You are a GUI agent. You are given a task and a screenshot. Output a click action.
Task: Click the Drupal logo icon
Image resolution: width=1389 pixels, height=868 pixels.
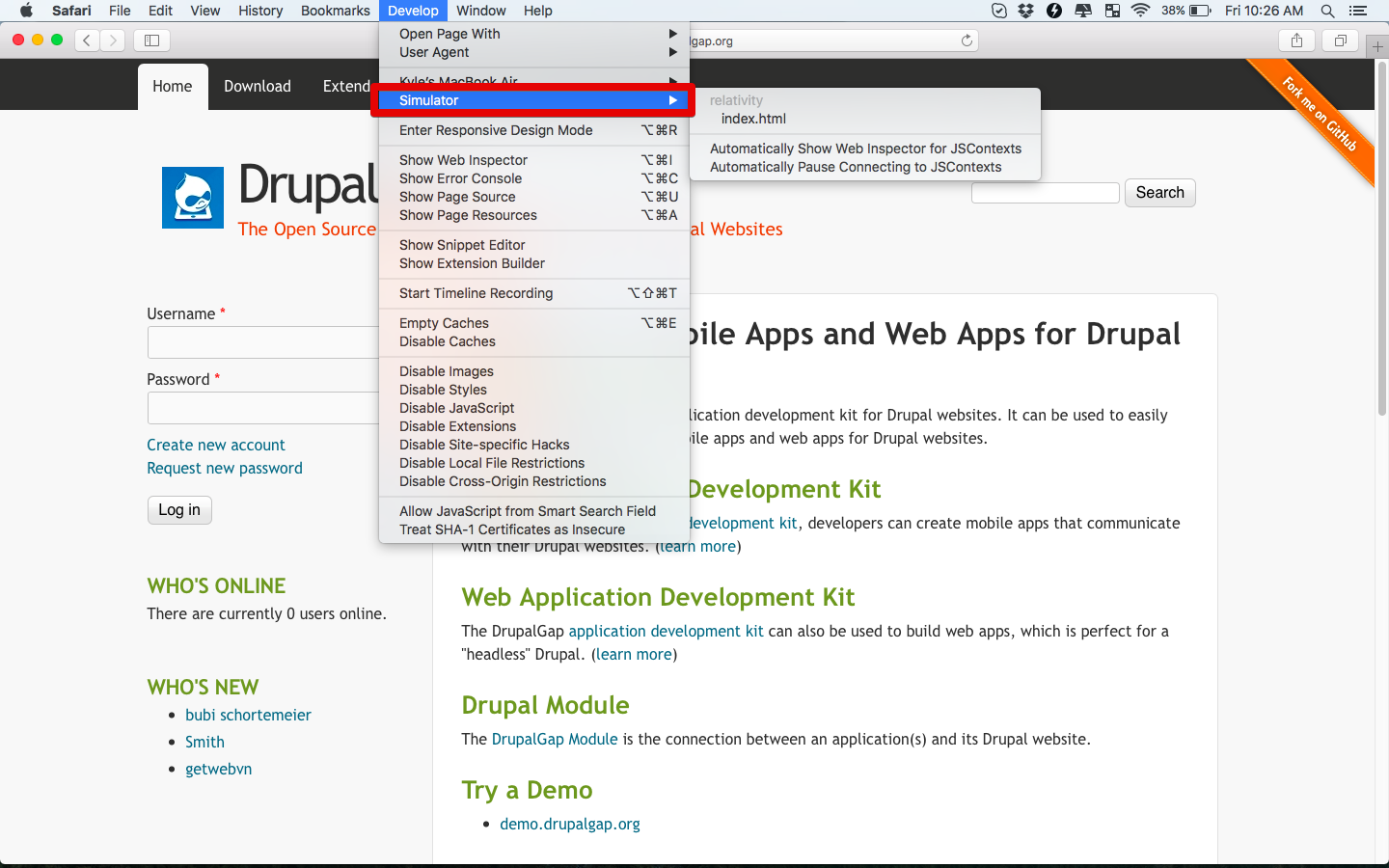click(x=193, y=198)
